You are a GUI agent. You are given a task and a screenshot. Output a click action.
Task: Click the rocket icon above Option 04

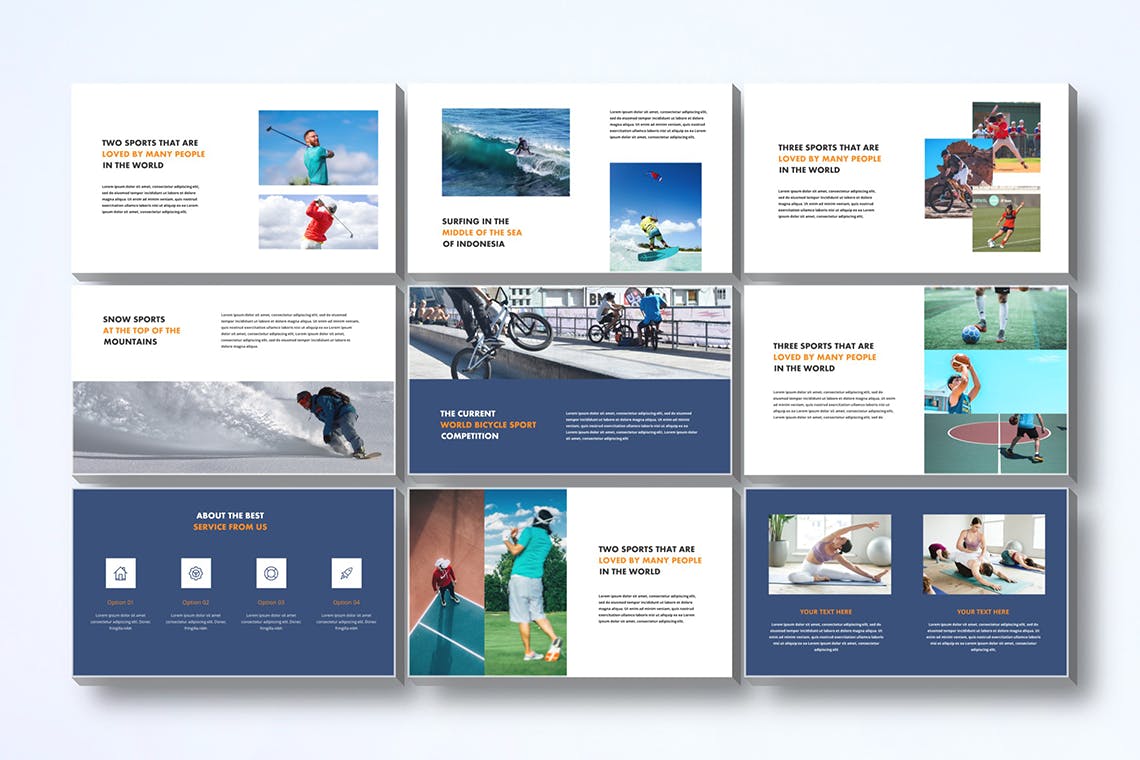tap(346, 573)
